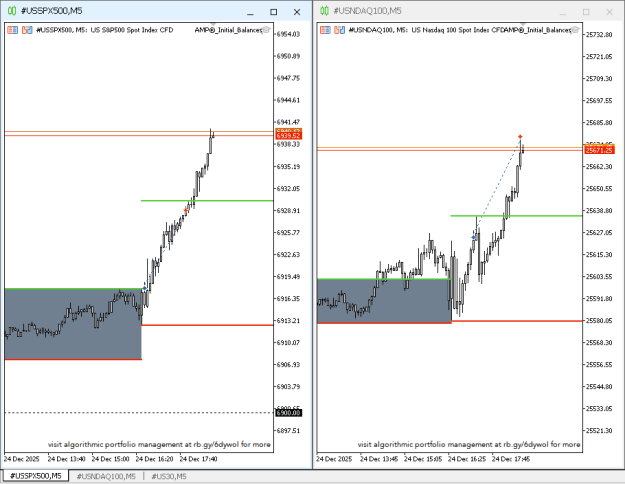Screen dimensions: 625x484
Task: Select the red line near 25580.05 in USNDAQ100 chart
Action: 517,321
